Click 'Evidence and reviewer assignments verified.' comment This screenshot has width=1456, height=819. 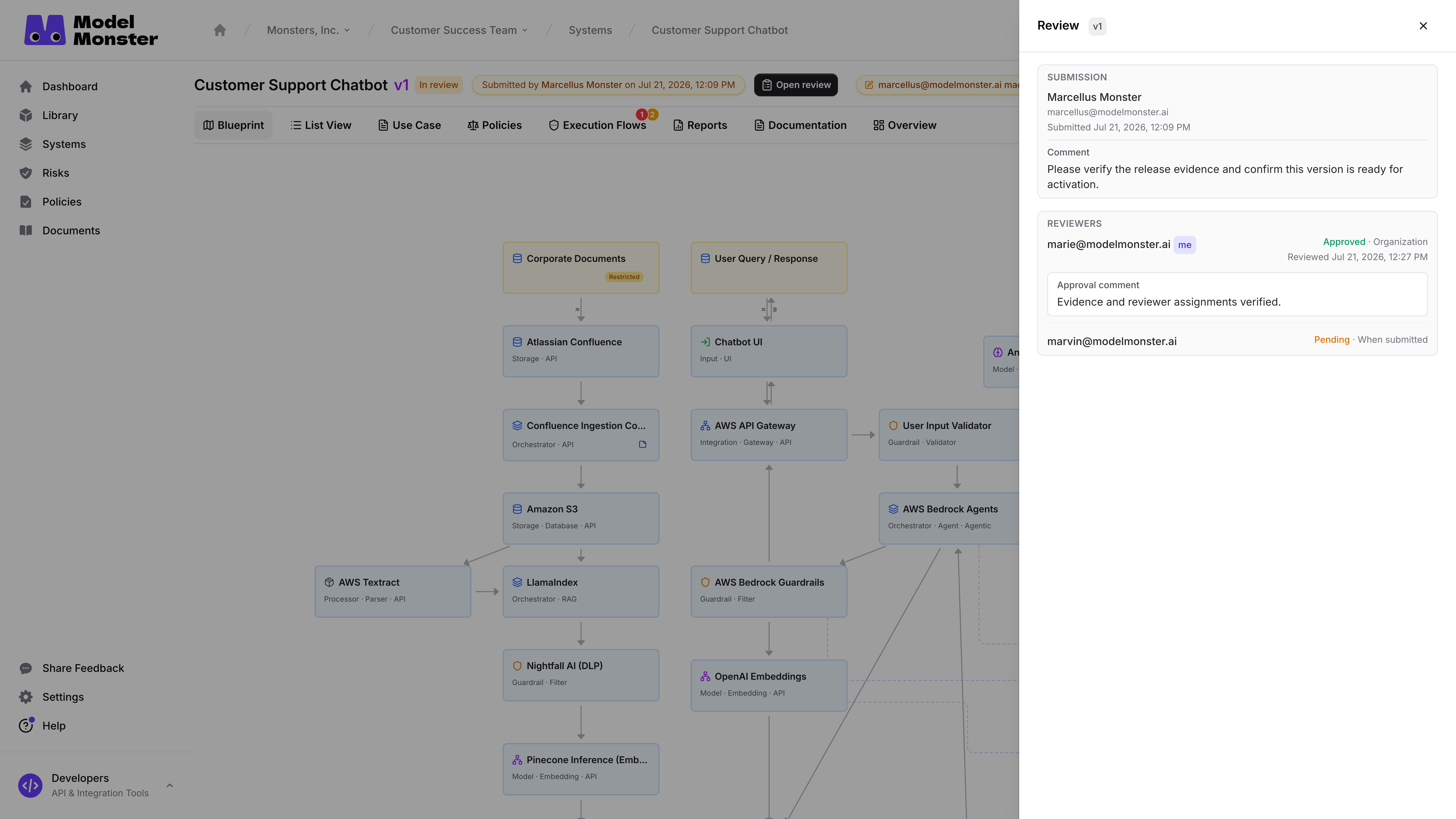click(x=1169, y=302)
